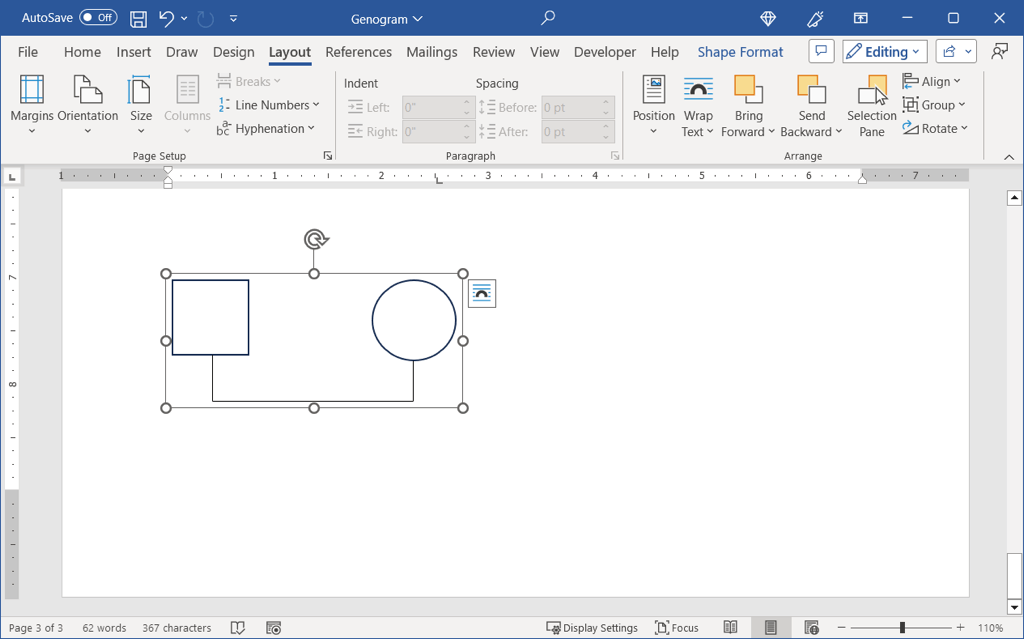Open the Selection Pane

click(x=872, y=107)
